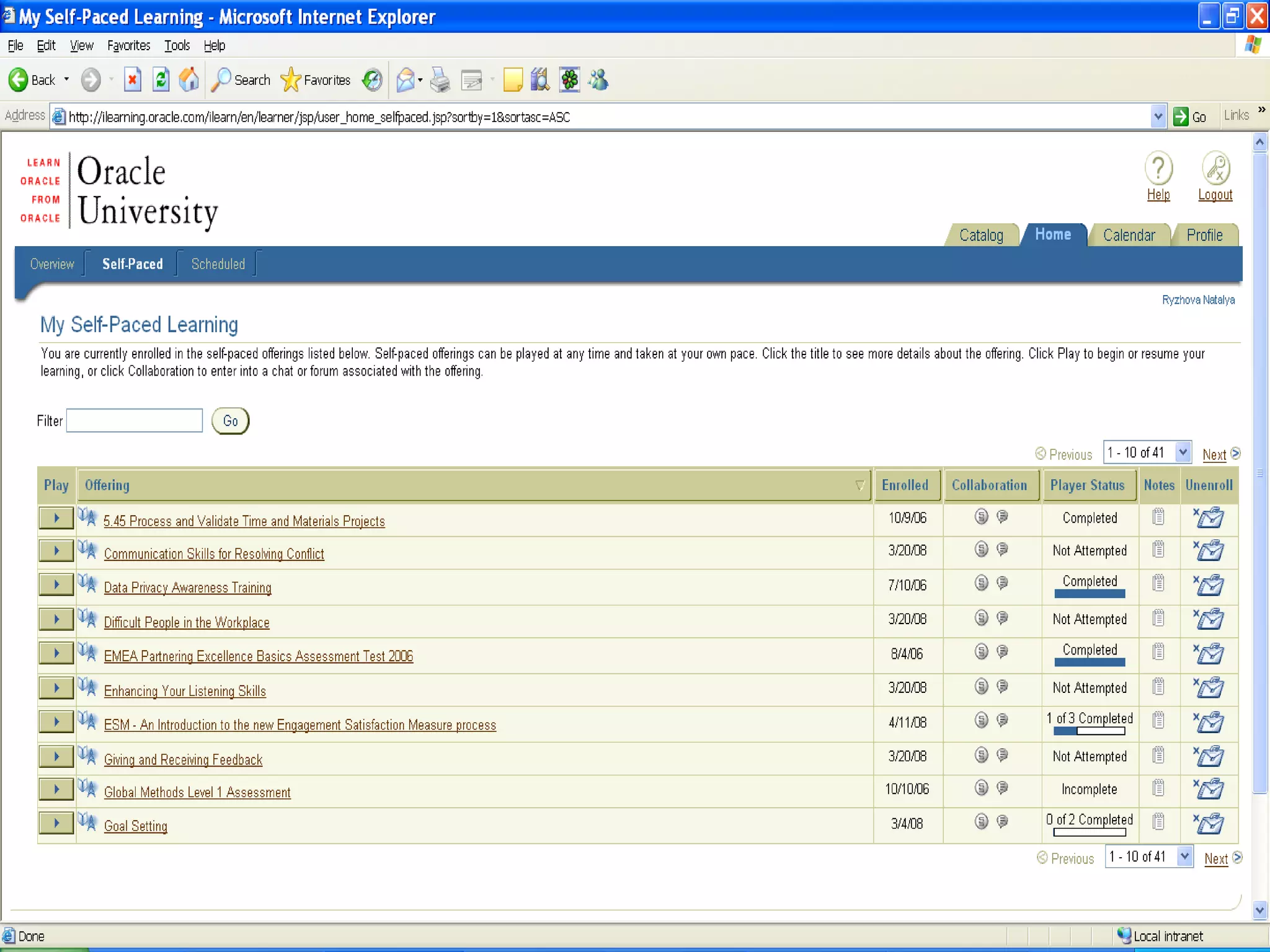Click the Home toolbar icon
The height and width of the screenshot is (952, 1270).
tap(189, 80)
